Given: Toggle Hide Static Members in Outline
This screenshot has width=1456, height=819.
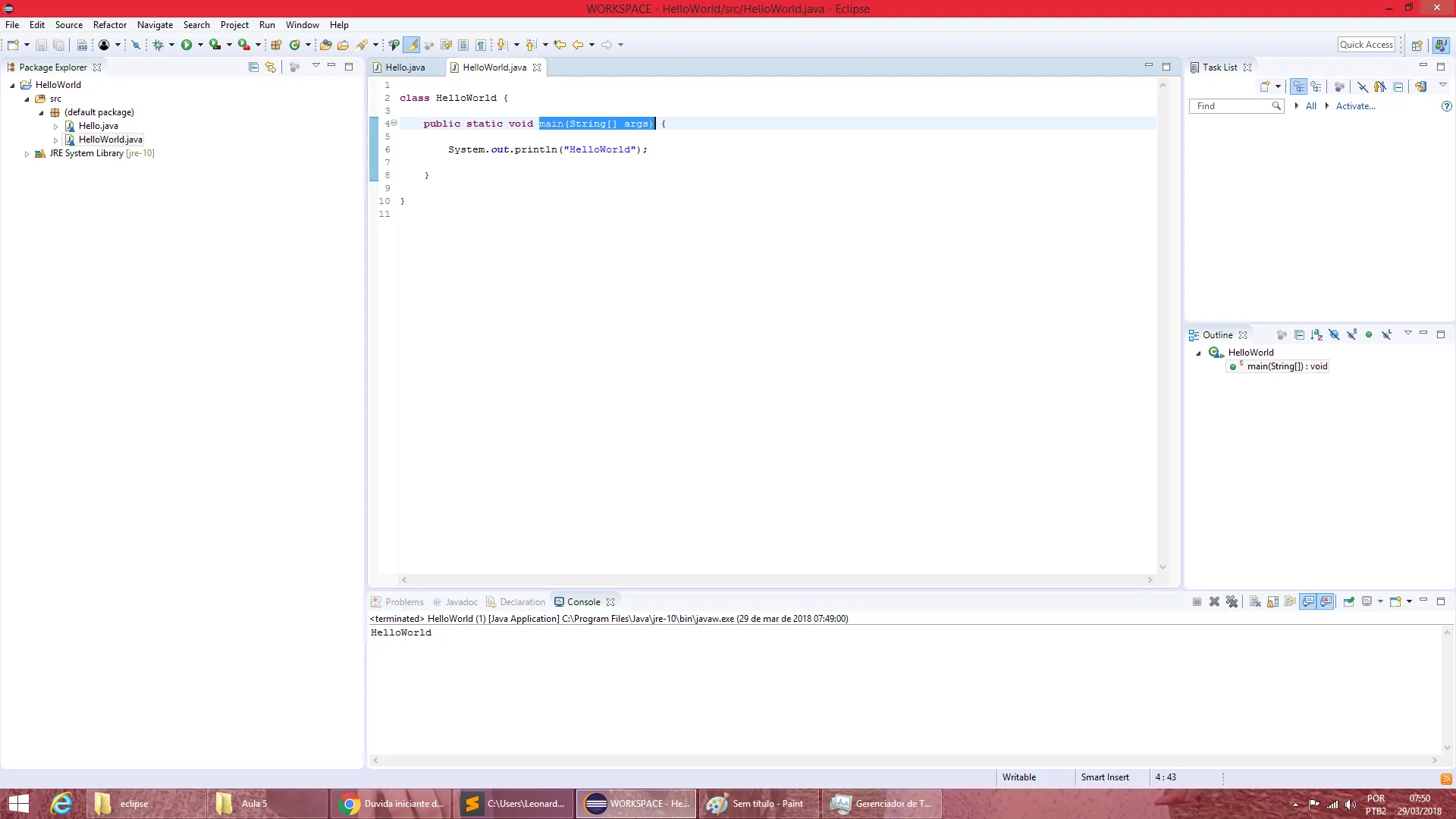Looking at the screenshot, I should [1351, 335].
